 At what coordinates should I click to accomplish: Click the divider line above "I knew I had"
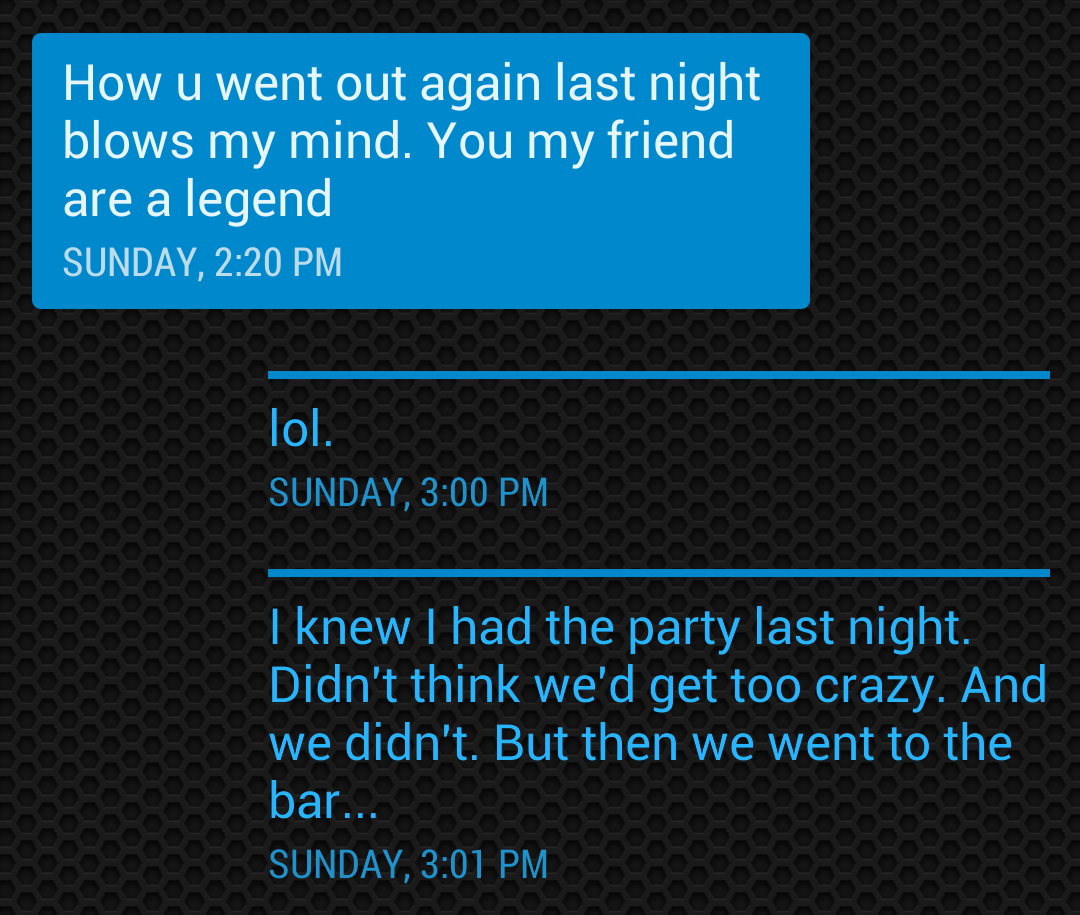pos(658,573)
